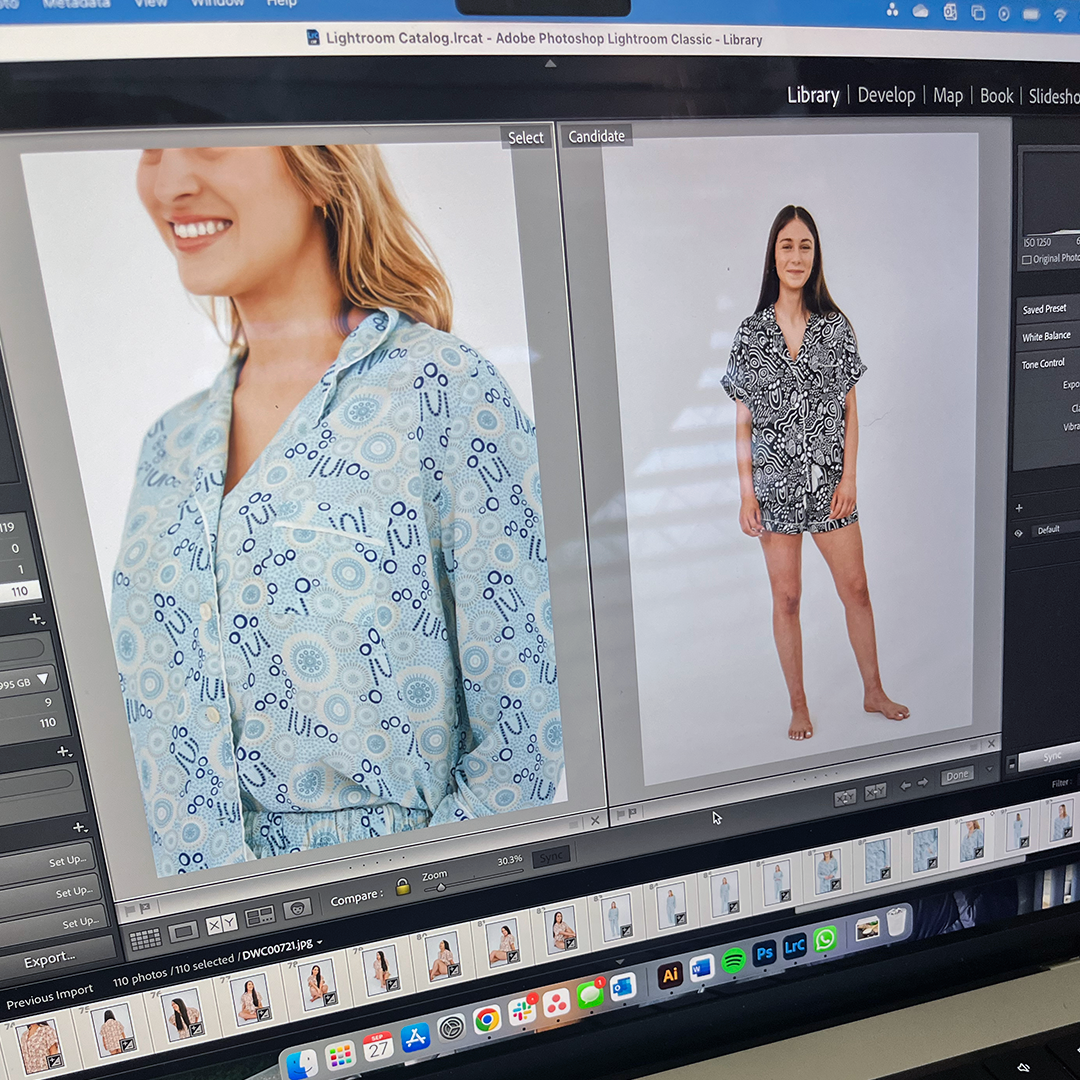Select previous photo with left arrow
The width and height of the screenshot is (1080, 1080).
point(905,785)
